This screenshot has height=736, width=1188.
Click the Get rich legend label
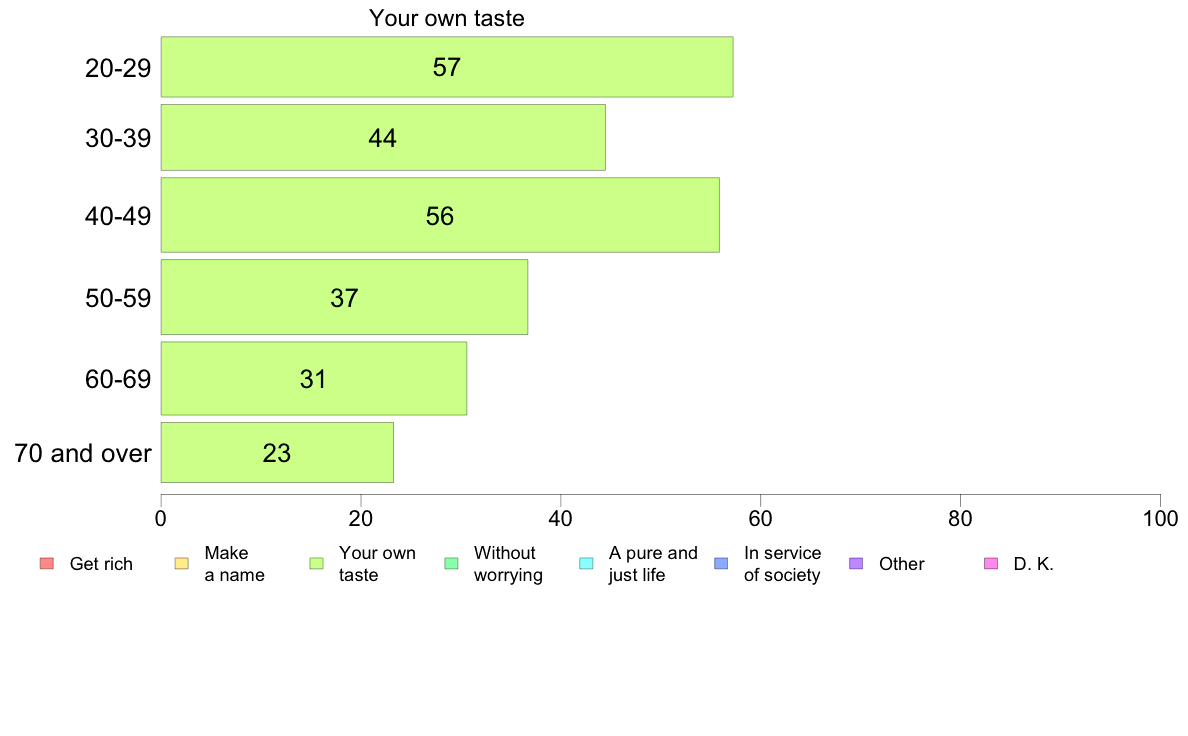(101, 564)
